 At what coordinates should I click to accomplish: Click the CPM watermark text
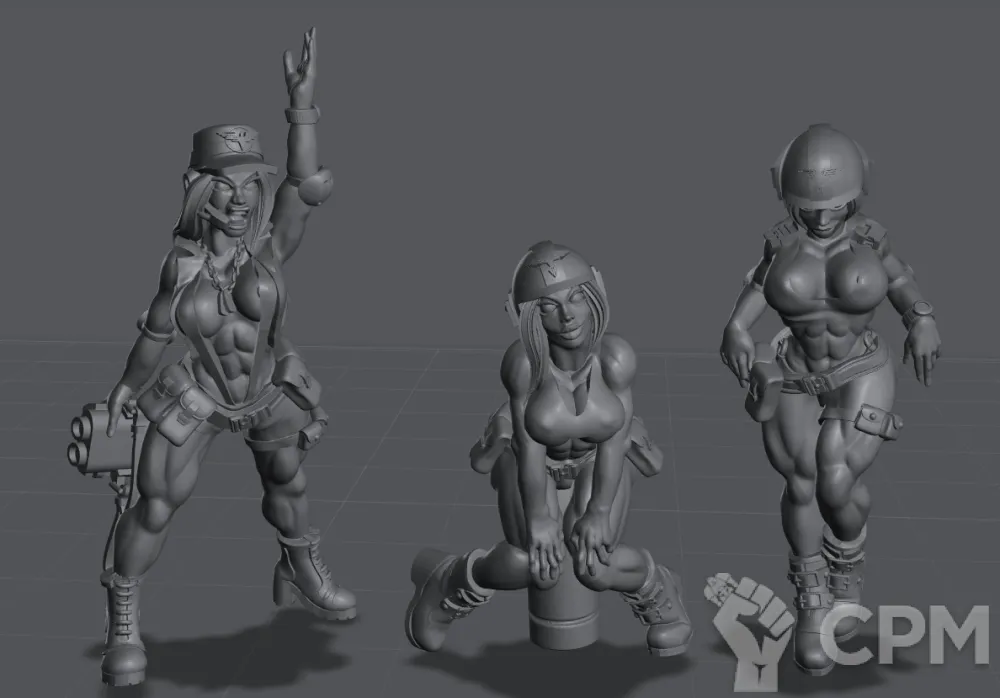tap(905, 634)
